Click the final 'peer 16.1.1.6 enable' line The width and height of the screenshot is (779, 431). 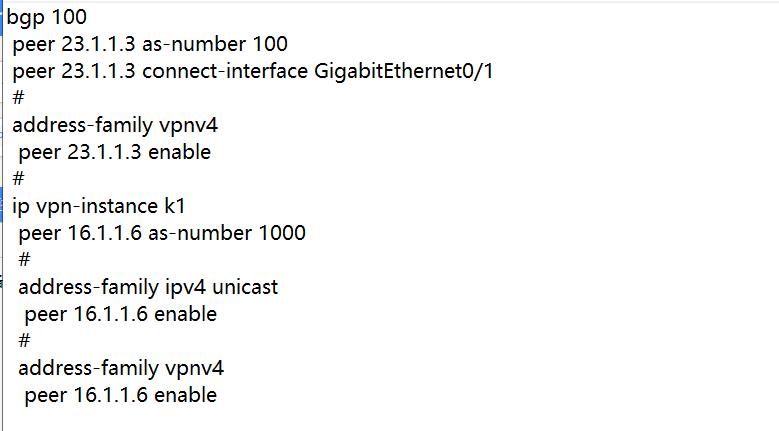(120, 395)
